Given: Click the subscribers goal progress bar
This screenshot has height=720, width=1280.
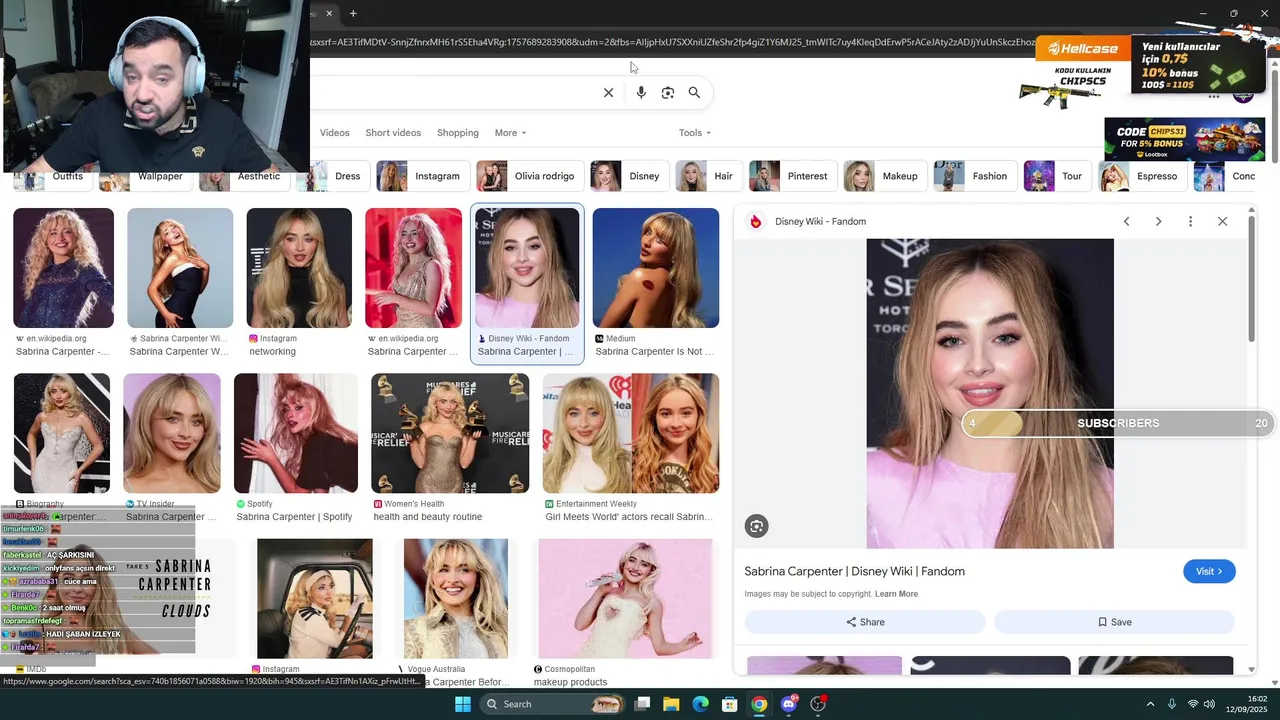Looking at the screenshot, I should (1118, 423).
